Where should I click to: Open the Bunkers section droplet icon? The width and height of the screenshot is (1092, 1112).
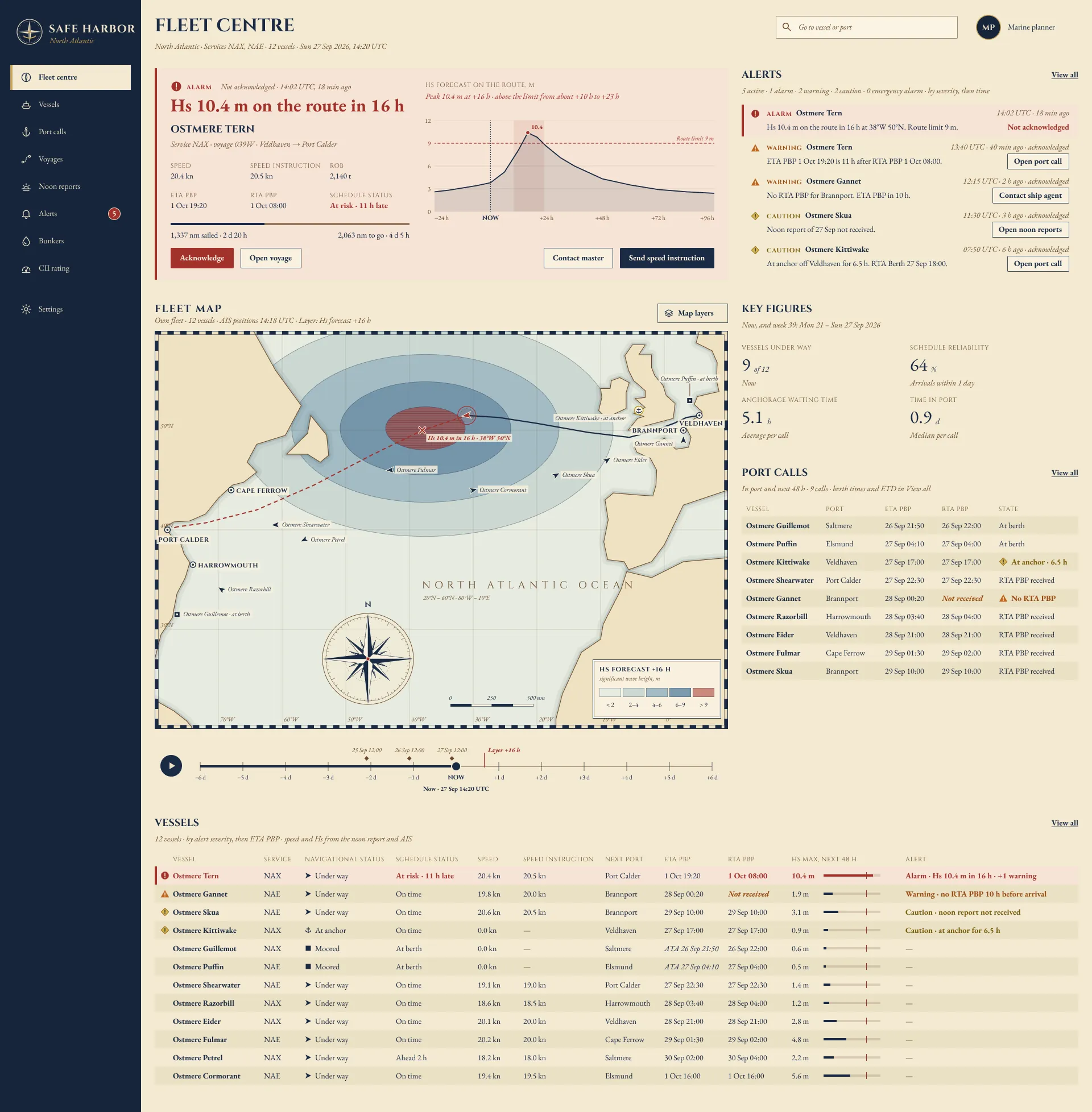tap(26, 241)
